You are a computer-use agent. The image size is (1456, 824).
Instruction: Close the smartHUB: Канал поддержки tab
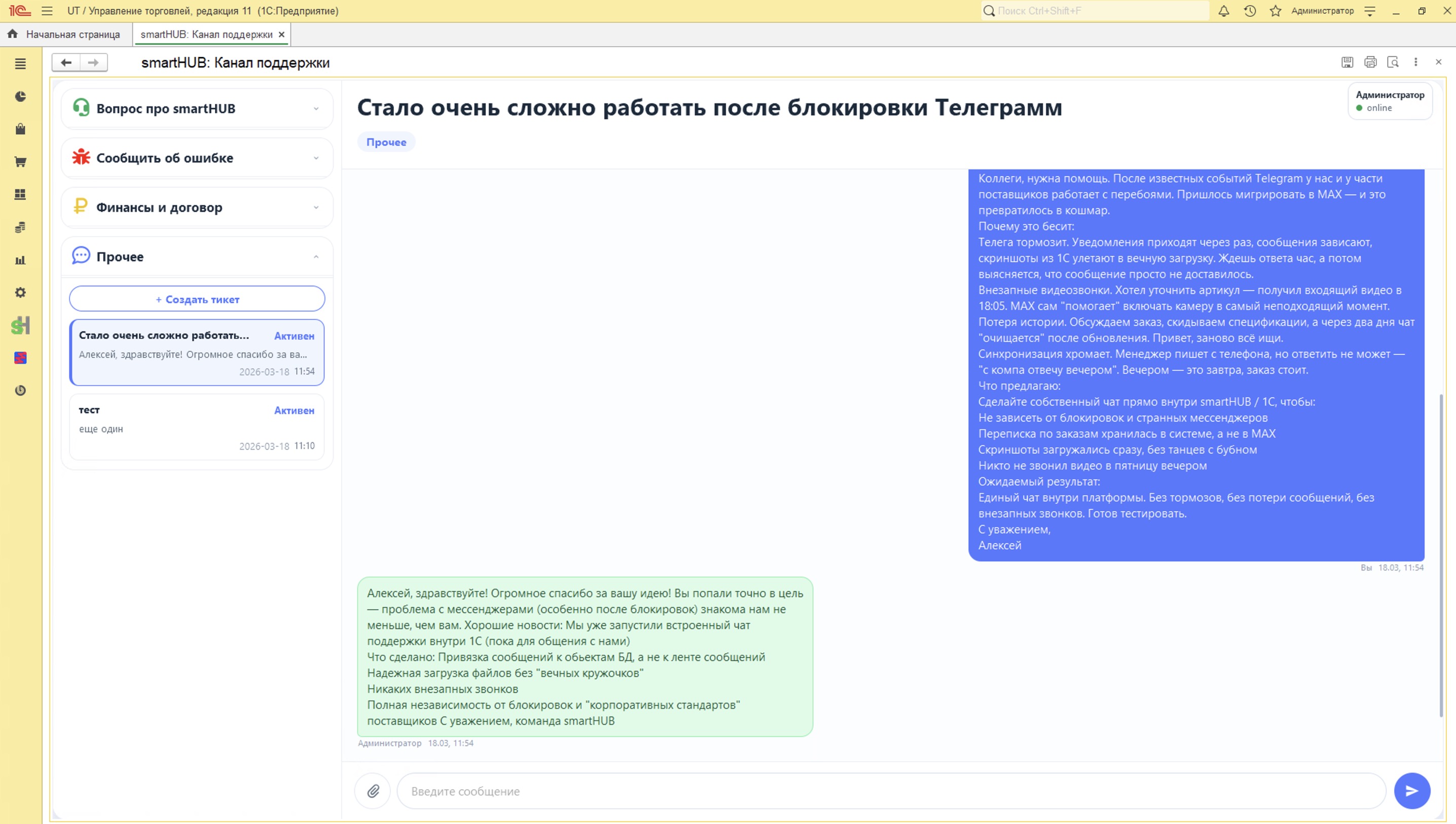coord(281,34)
